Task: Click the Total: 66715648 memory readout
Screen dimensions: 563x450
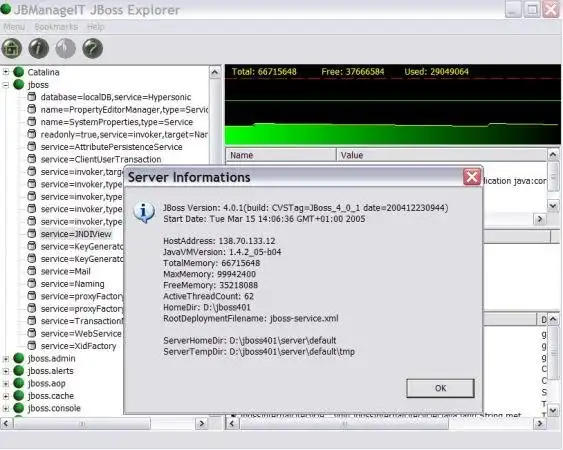Action: (264, 72)
